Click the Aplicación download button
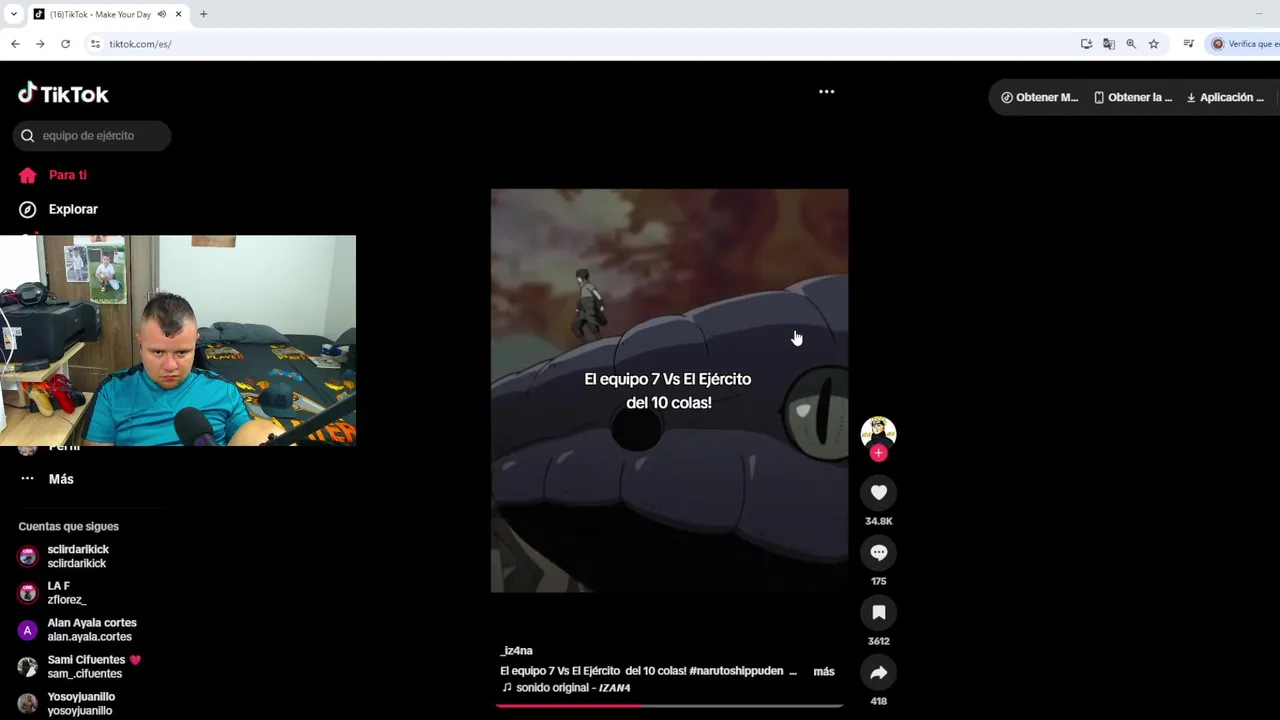Image resolution: width=1280 pixels, height=720 pixels. (1225, 97)
